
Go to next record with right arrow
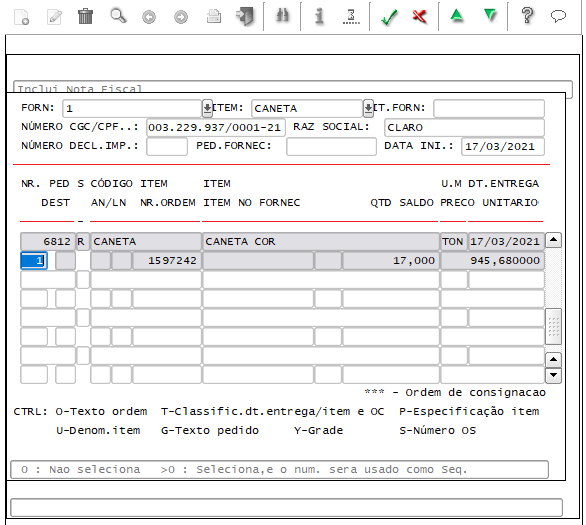pos(181,17)
